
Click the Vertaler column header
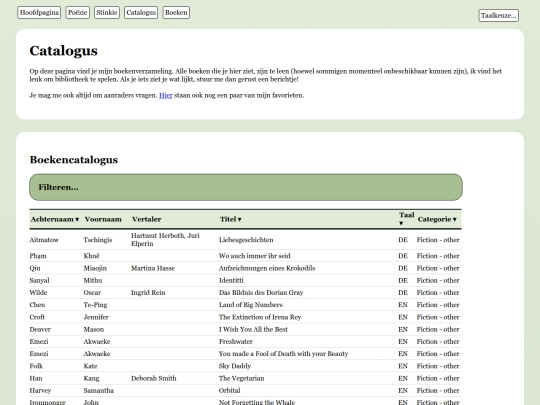coord(146,219)
